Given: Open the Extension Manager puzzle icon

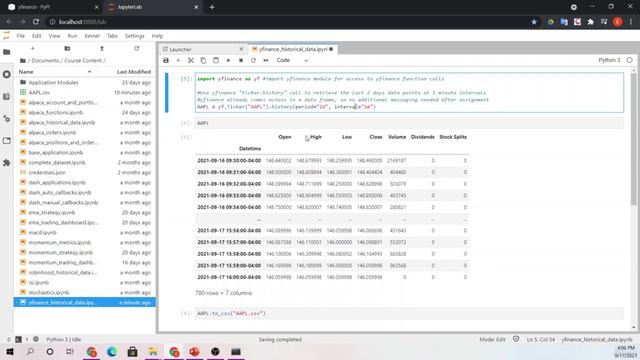Looking at the screenshot, I should click(7, 163).
